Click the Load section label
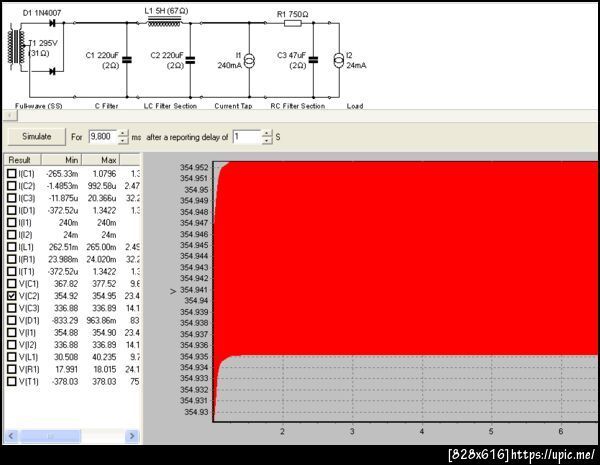The height and width of the screenshot is (465, 600). [355, 106]
